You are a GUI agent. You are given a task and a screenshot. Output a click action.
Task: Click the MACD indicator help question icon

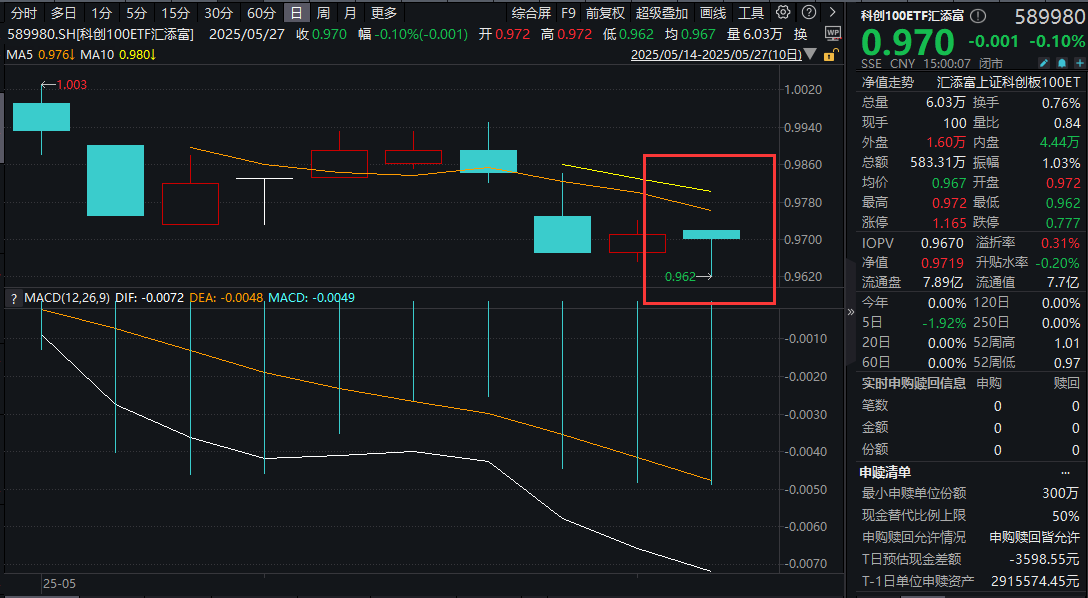[14, 298]
